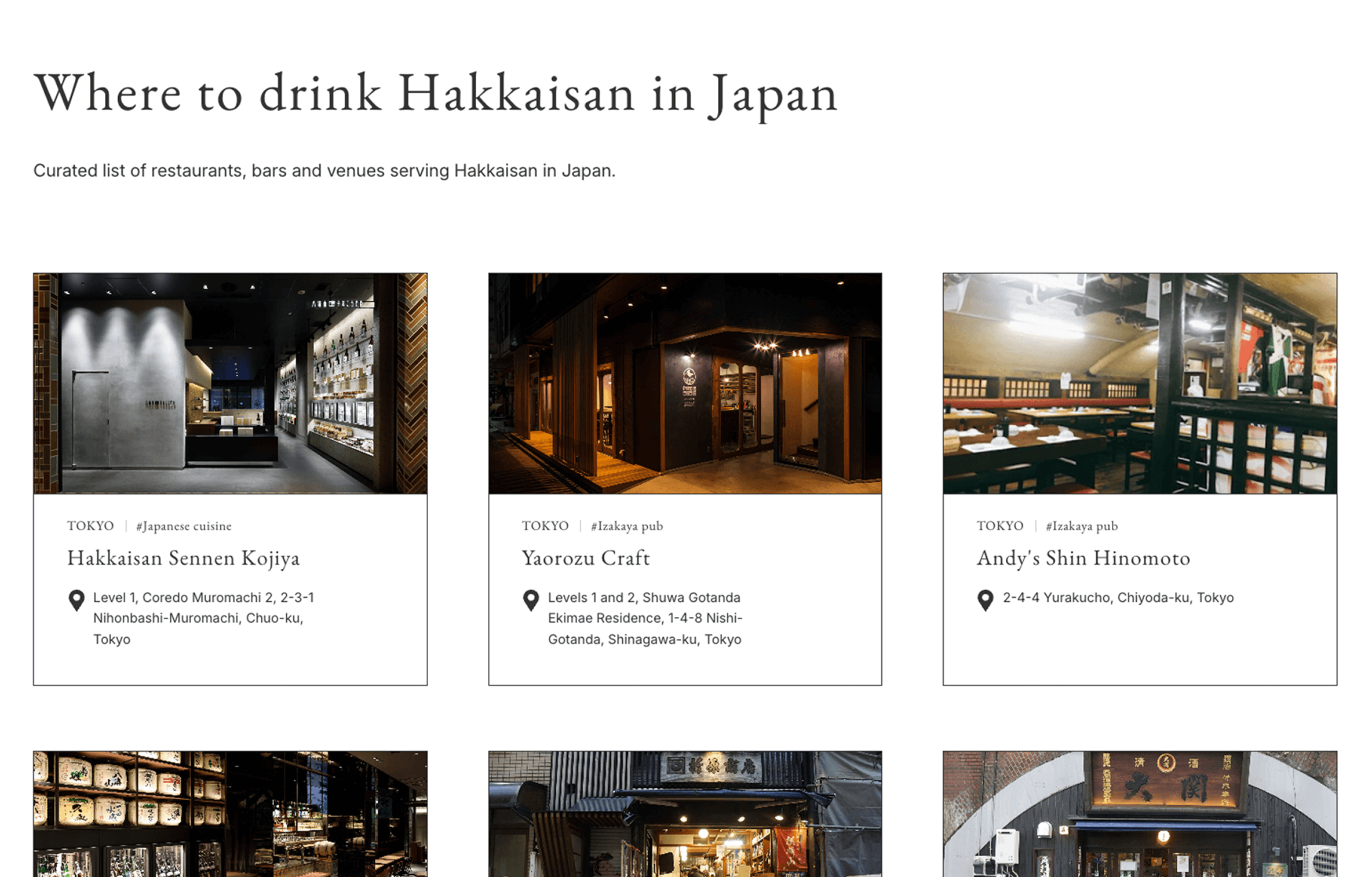This screenshot has width=1372, height=877.
Task: Open the Hakkaisan Sennen Kojiya title link
Action: coord(183,558)
